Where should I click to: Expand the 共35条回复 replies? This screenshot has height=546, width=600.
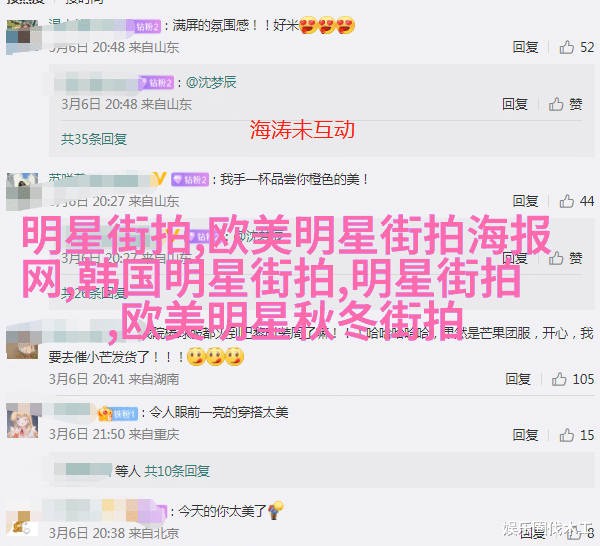94,139
